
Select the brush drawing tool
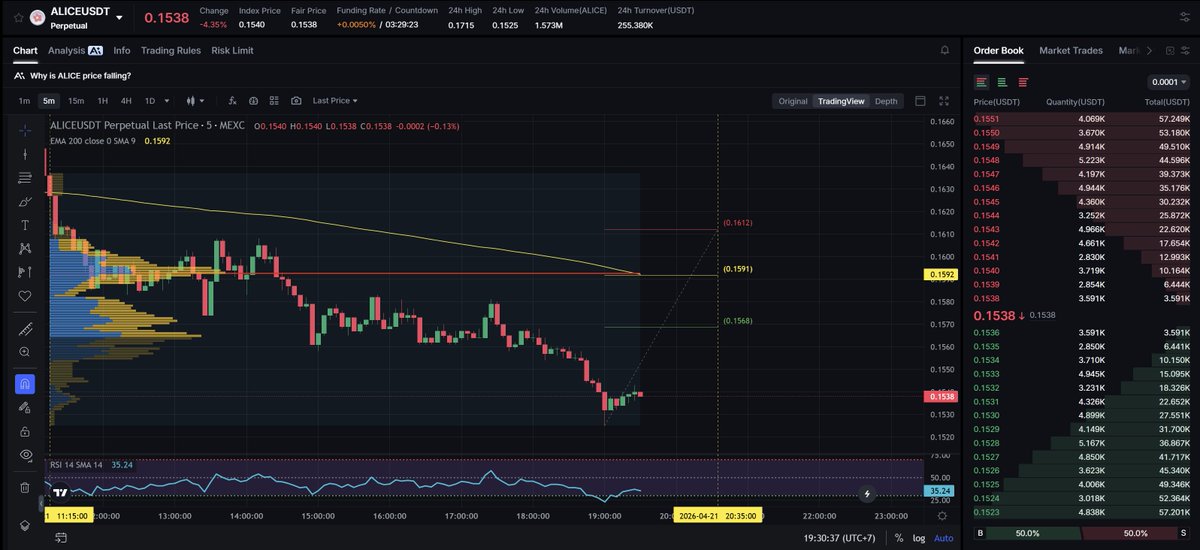(x=25, y=201)
